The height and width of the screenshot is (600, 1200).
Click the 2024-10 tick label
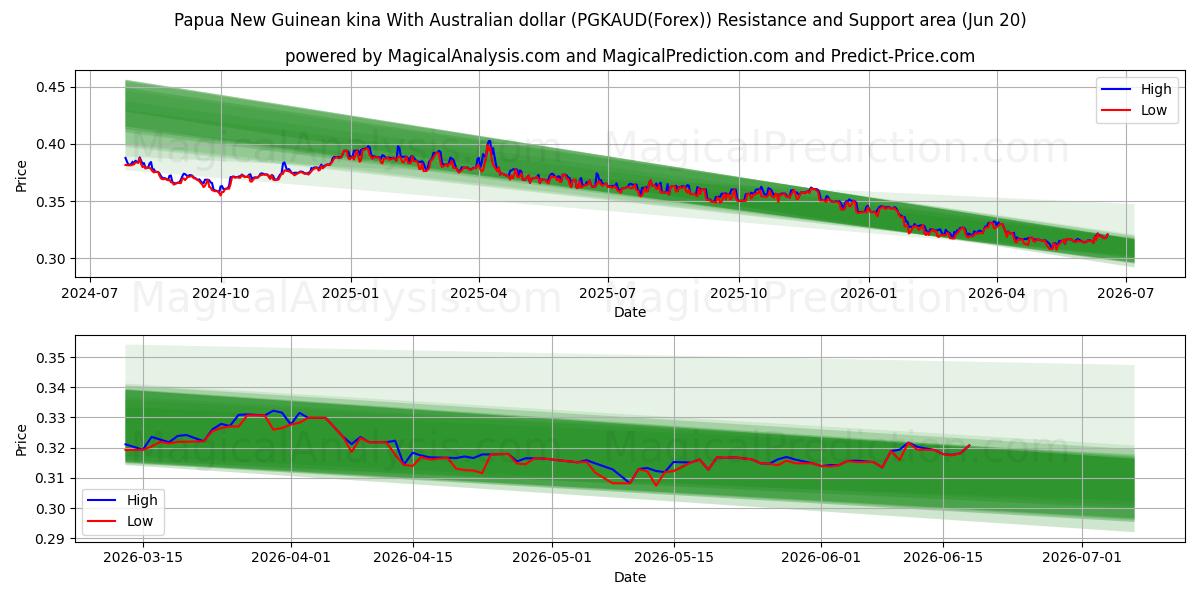click(221, 294)
